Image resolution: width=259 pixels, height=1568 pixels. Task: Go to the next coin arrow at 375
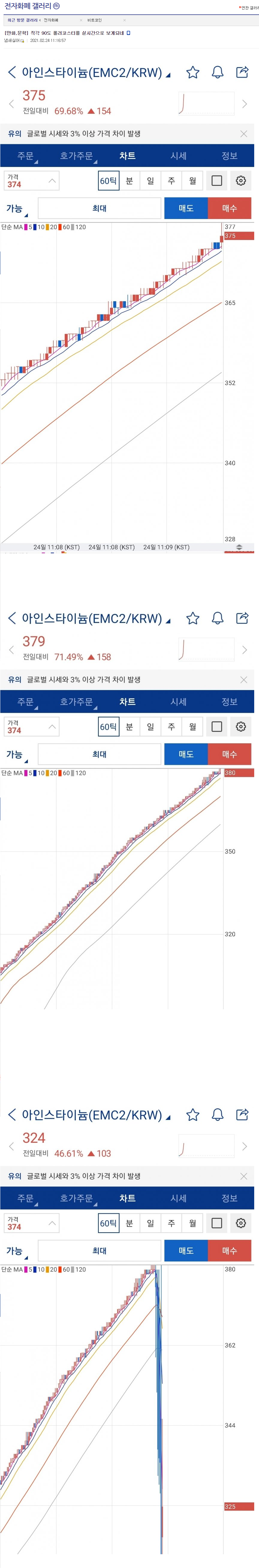(x=244, y=104)
